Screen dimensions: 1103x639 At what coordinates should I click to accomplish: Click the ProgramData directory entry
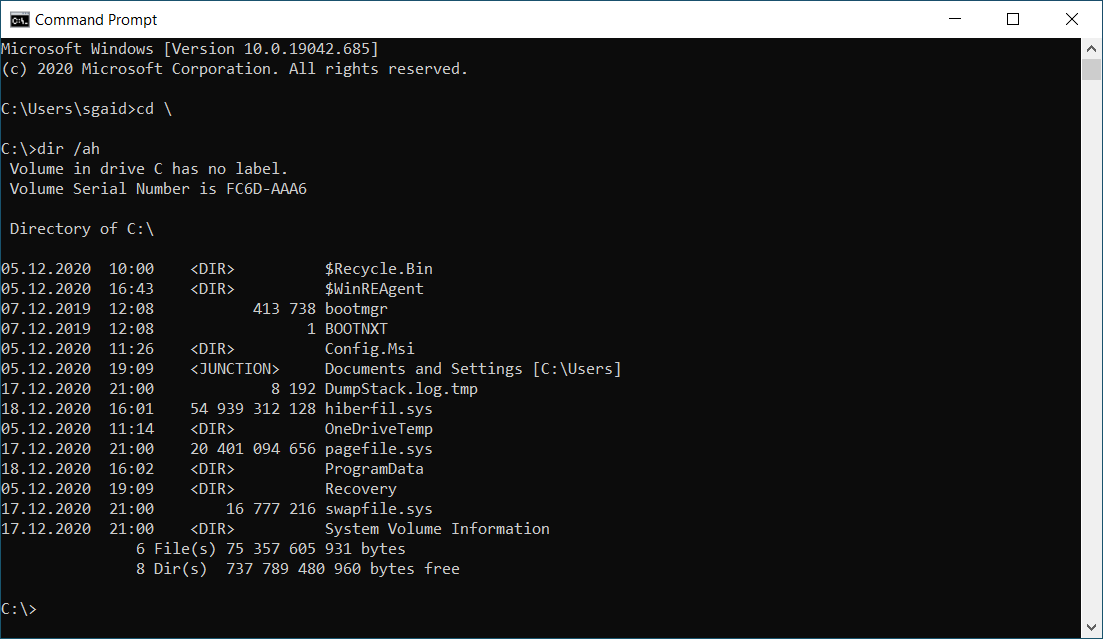click(x=373, y=469)
